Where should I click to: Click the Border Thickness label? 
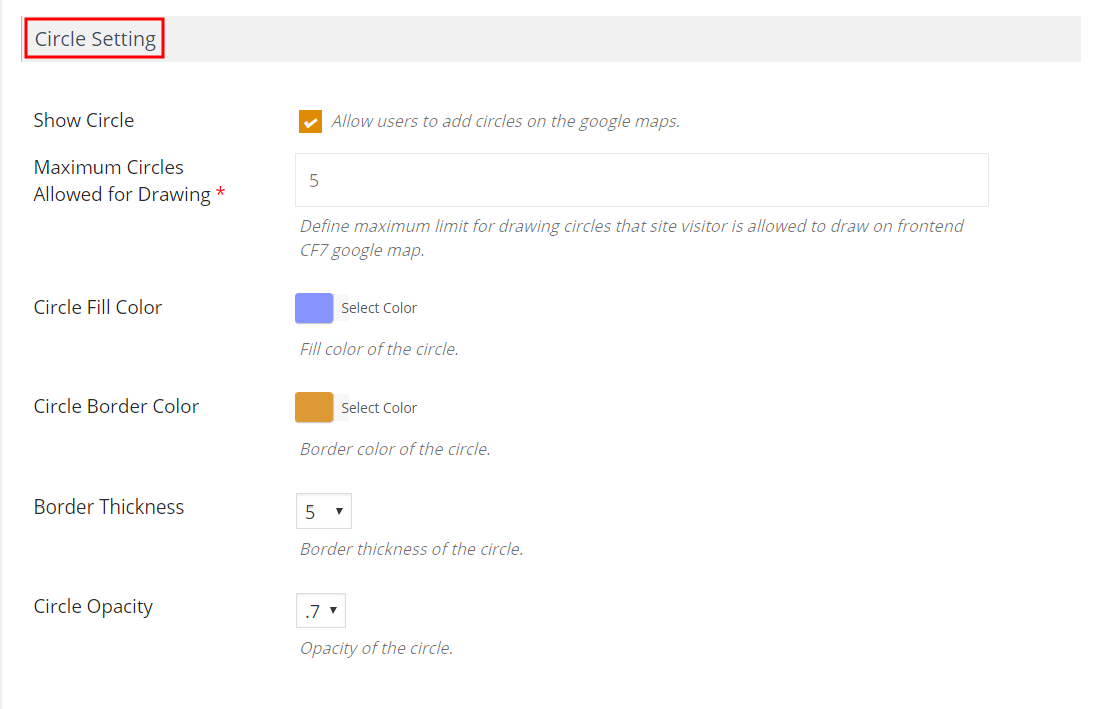[x=109, y=507]
